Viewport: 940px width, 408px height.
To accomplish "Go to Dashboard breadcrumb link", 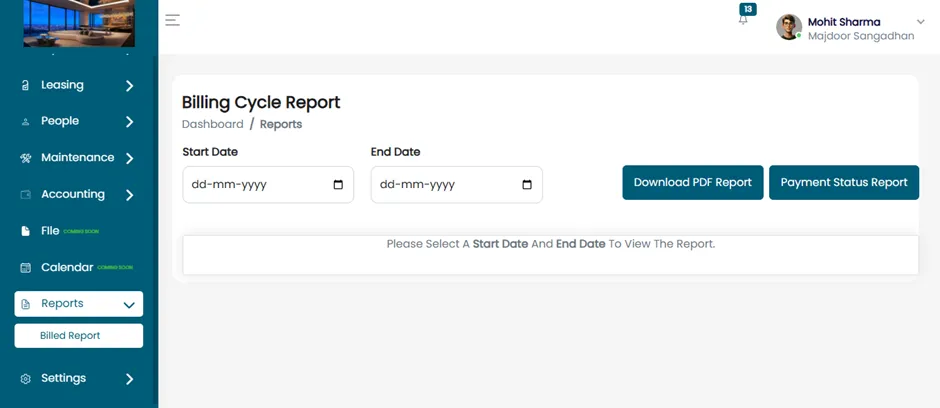I will pos(213,124).
